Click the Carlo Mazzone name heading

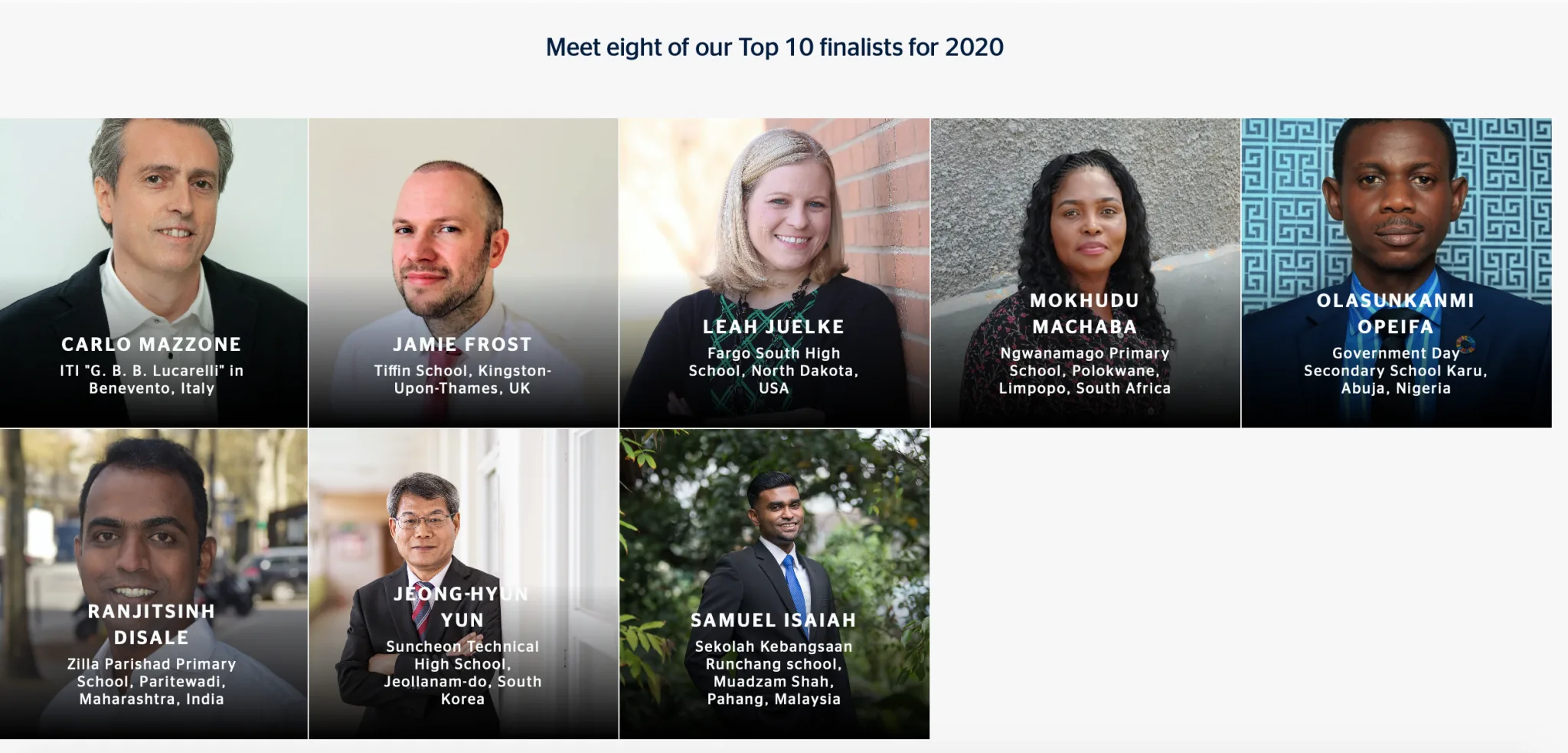(x=152, y=345)
